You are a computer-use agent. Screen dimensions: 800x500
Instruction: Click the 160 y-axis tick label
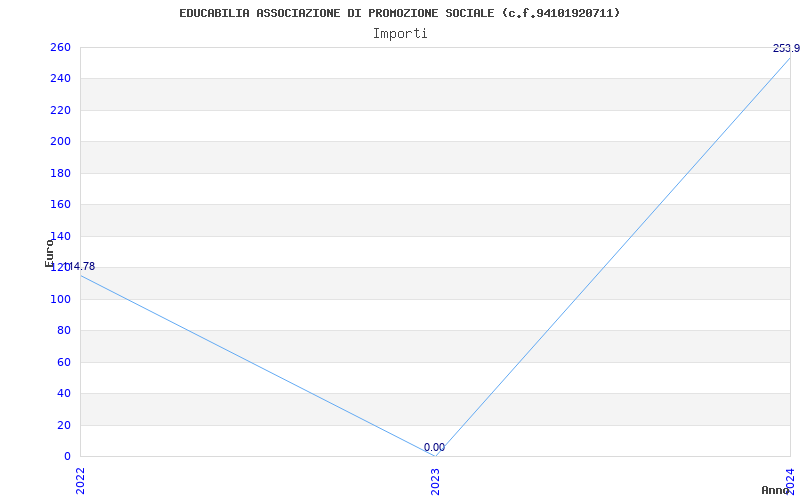60,205
